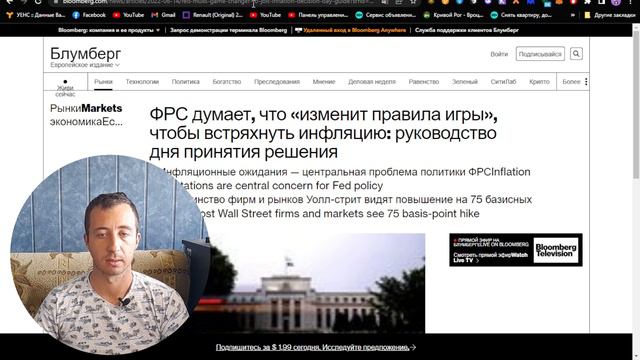Select the Равенство navigation tab

coord(424,82)
